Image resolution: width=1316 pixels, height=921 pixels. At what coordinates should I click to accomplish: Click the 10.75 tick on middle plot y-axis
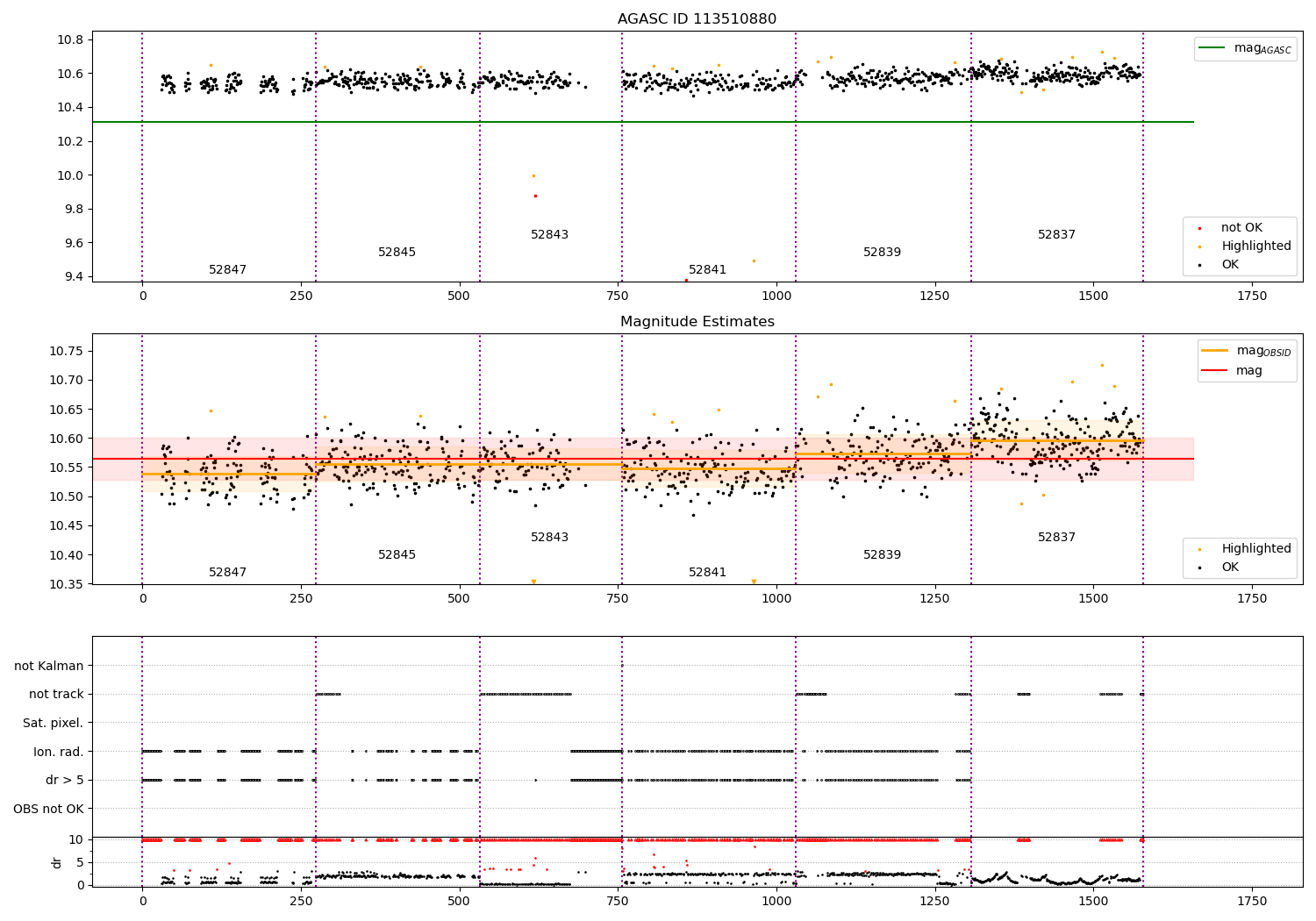pyautogui.click(x=68, y=352)
